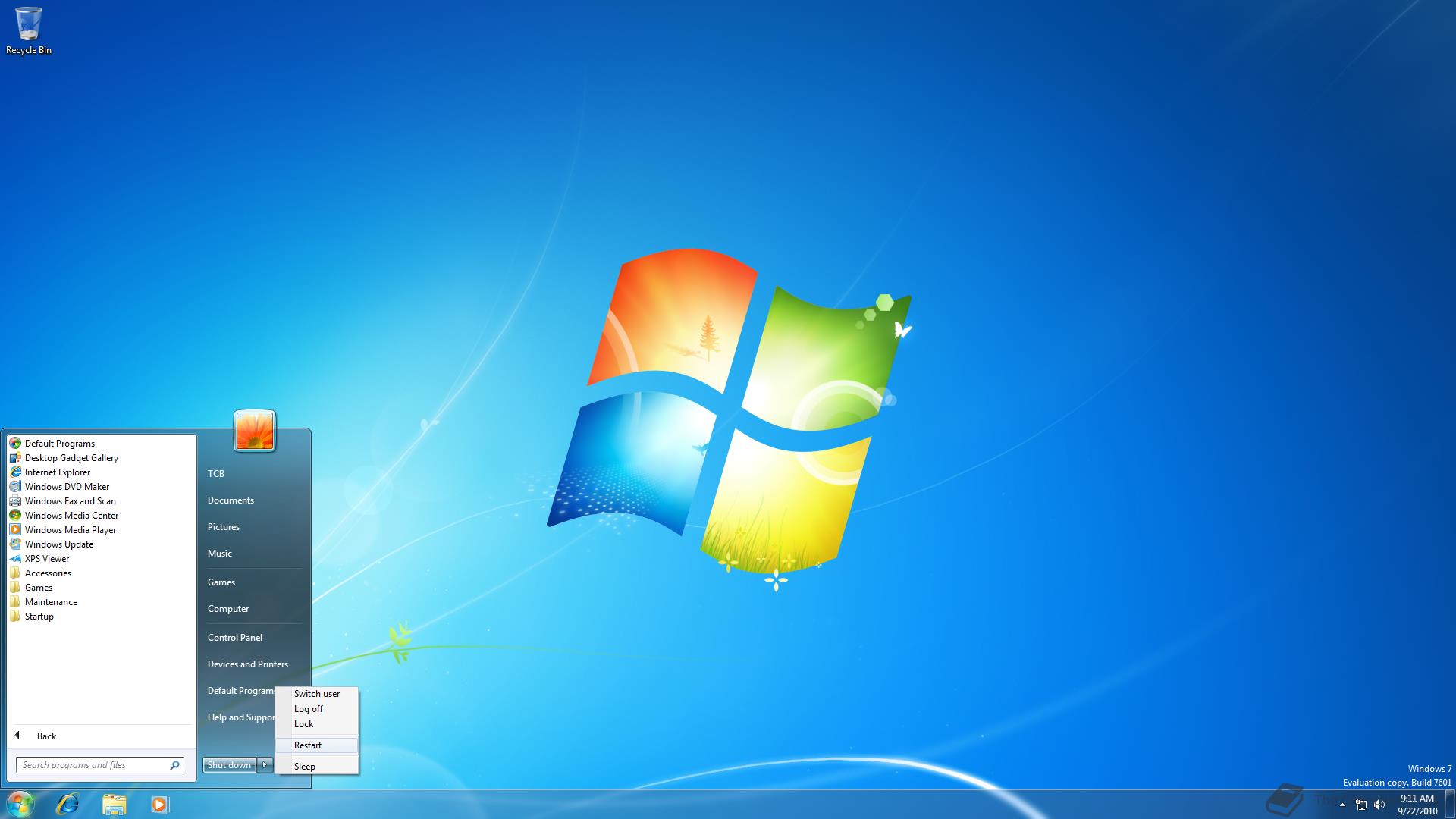The width and height of the screenshot is (1456, 819).
Task: Launch Internet Explorer from the taskbar
Action: (68, 804)
